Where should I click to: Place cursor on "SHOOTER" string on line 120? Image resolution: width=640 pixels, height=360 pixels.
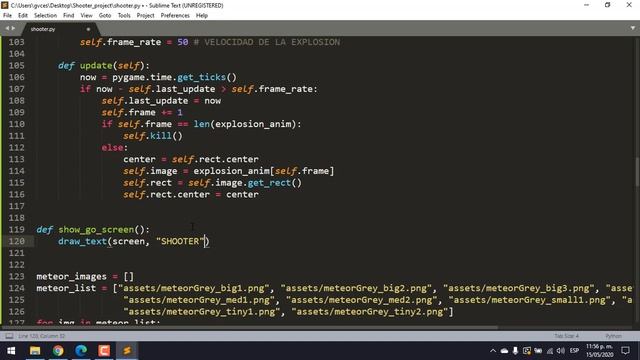point(180,241)
